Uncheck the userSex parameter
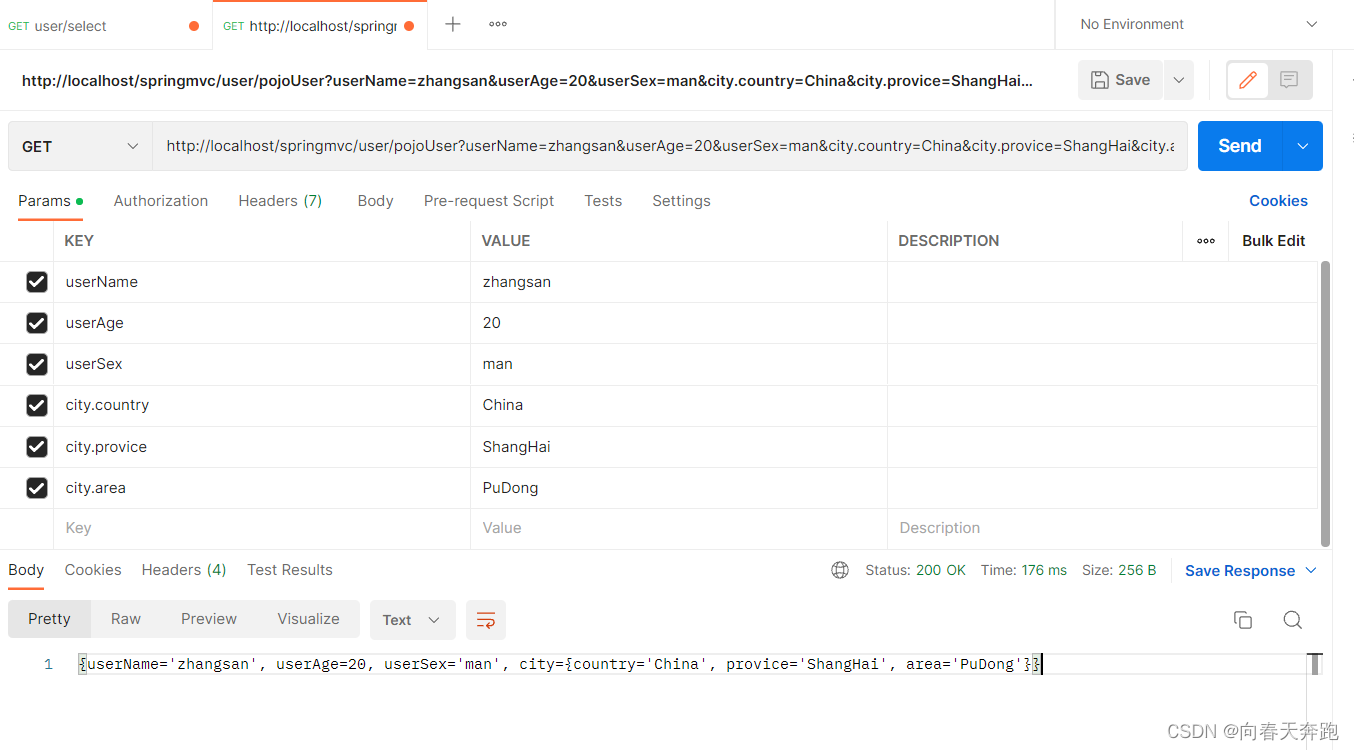The width and height of the screenshot is (1354, 750). 37,364
